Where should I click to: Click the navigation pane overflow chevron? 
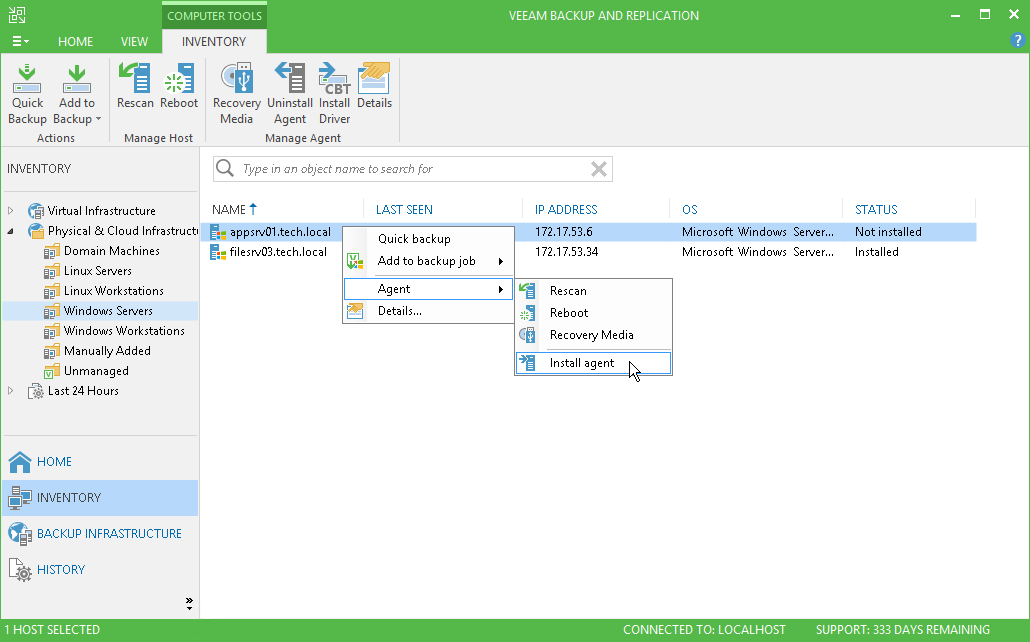[189, 604]
